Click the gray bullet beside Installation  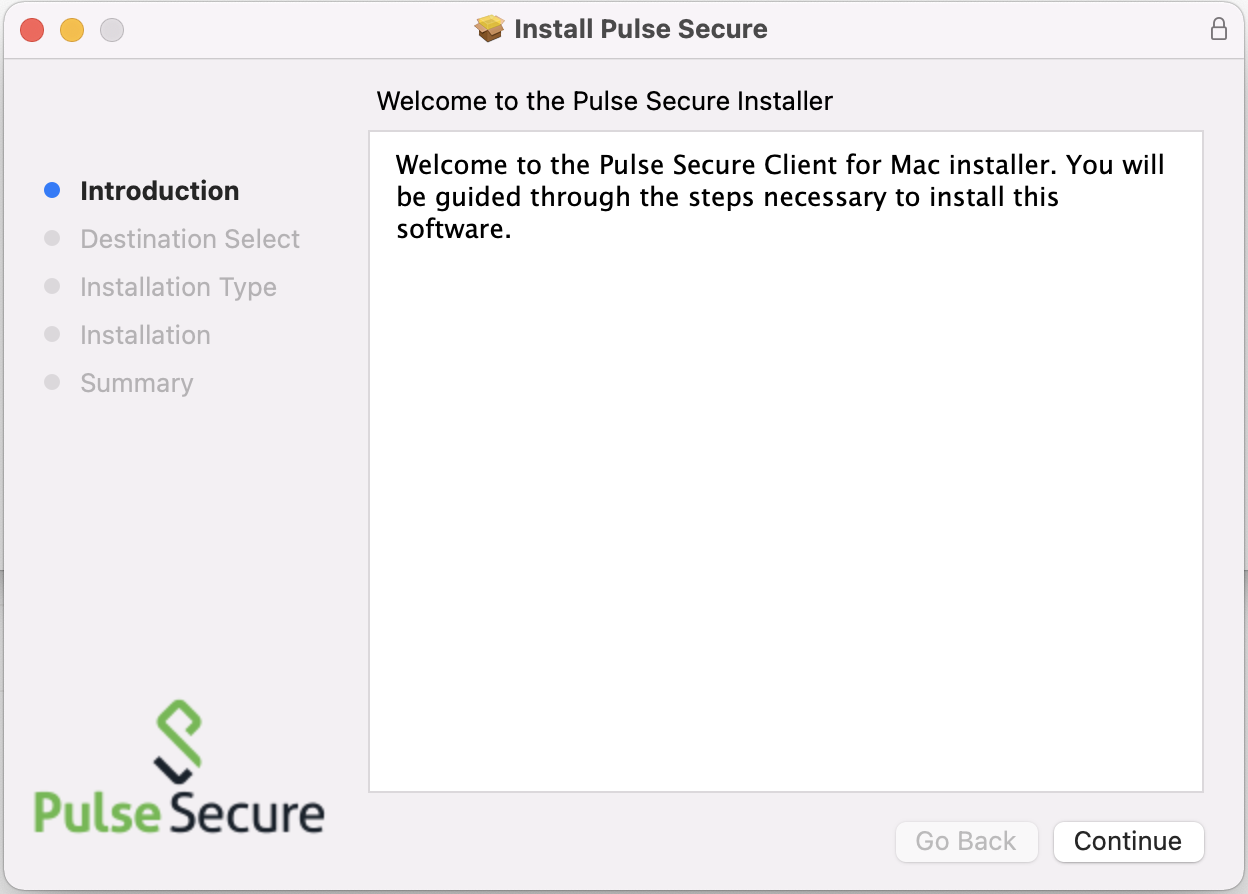pos(53,335)
